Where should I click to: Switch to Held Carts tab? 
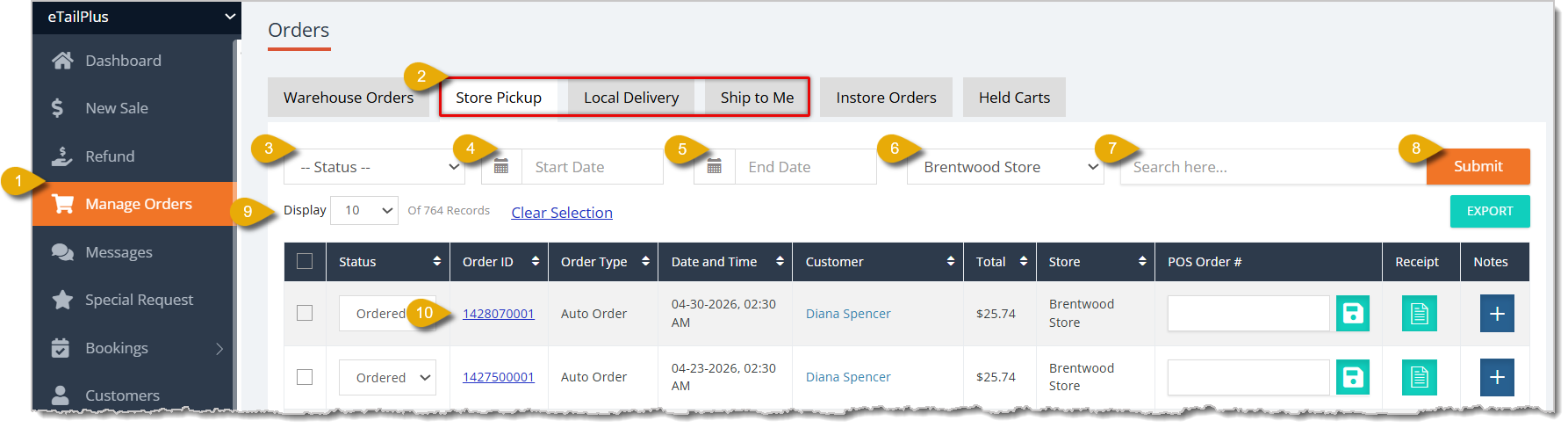click(1014, 98)
